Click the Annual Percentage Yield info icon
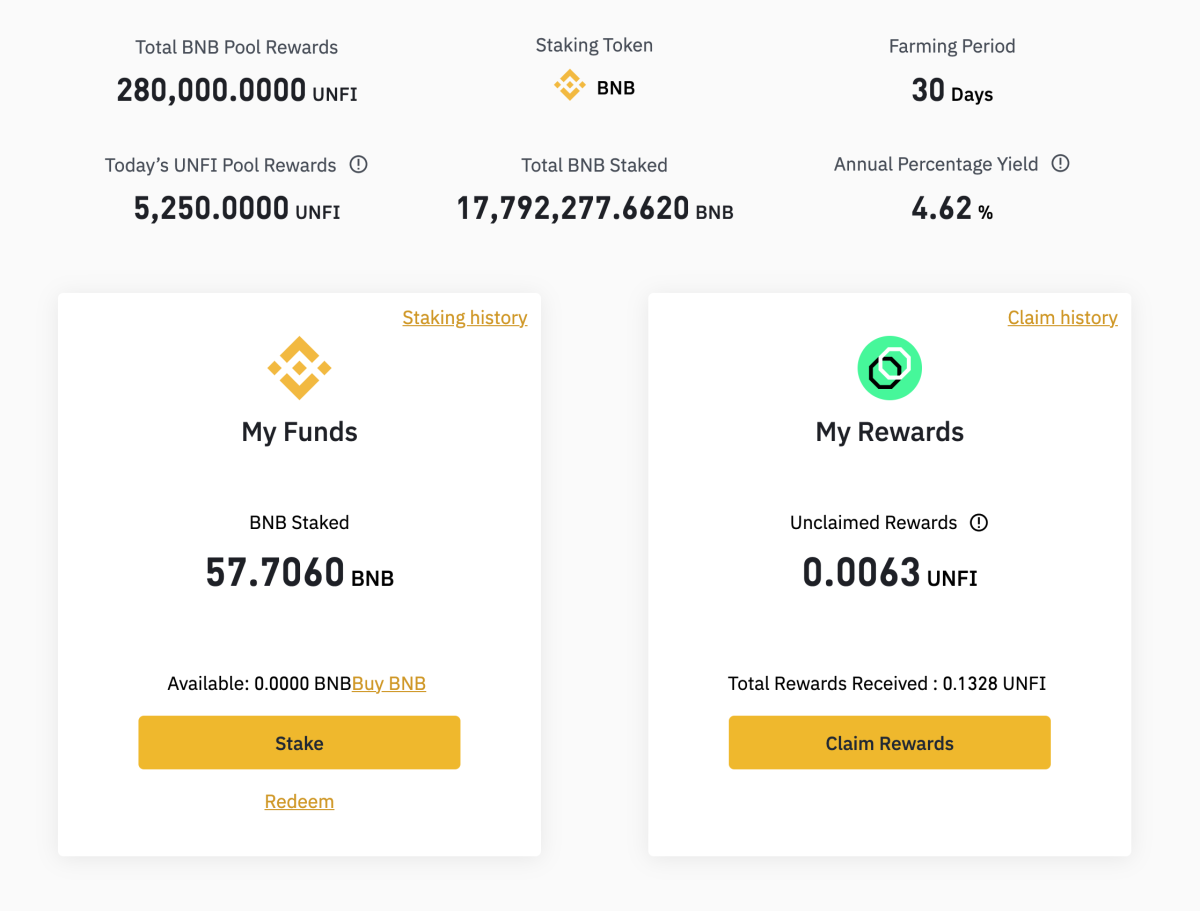 tap(1061, 163)
